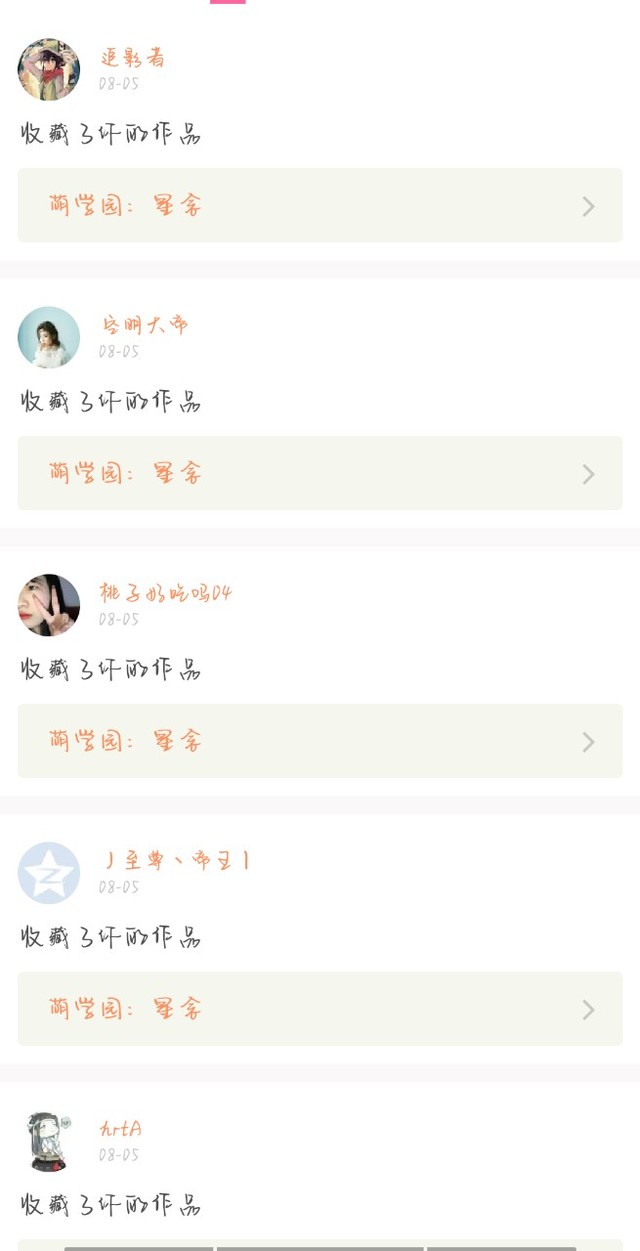Click the 萌学园：星舍 title in the second post
Screen dimensions: 640x1251
[x=126, y=473]
